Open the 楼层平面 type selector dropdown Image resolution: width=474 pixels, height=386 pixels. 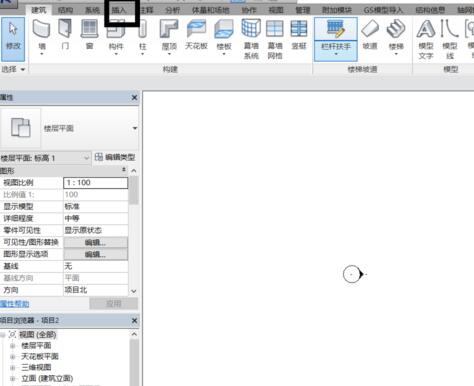pyautogui.click(x=135, y=128)
